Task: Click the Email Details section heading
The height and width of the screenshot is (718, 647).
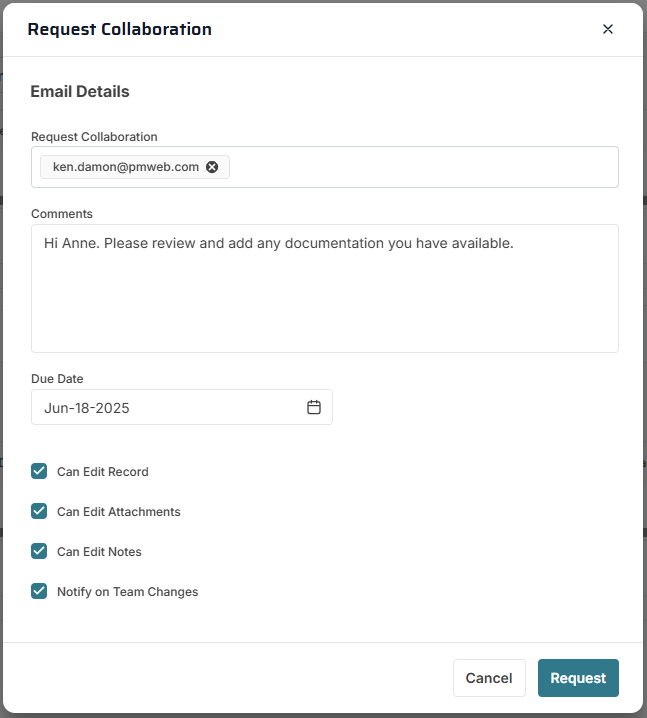Action: pyautogui.click(x=80, y=91)
